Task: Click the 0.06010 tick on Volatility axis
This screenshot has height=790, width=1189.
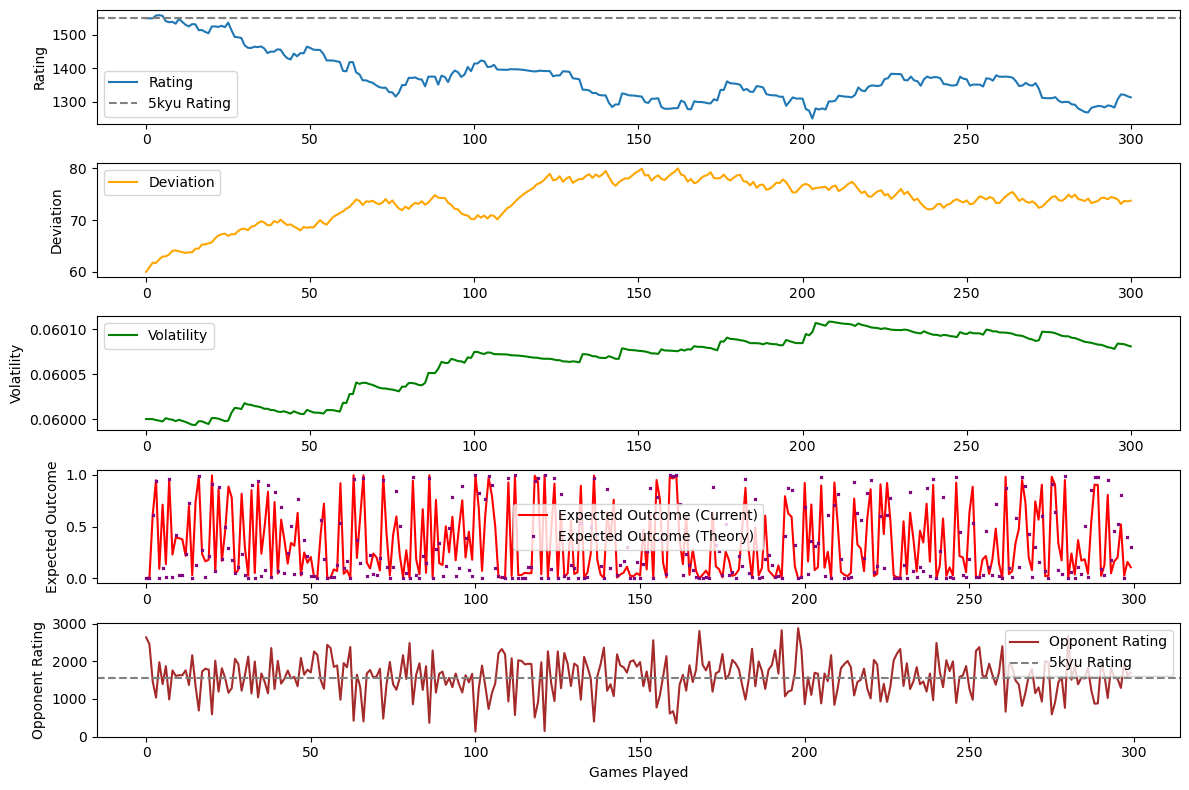Action: tap(62, 330)
